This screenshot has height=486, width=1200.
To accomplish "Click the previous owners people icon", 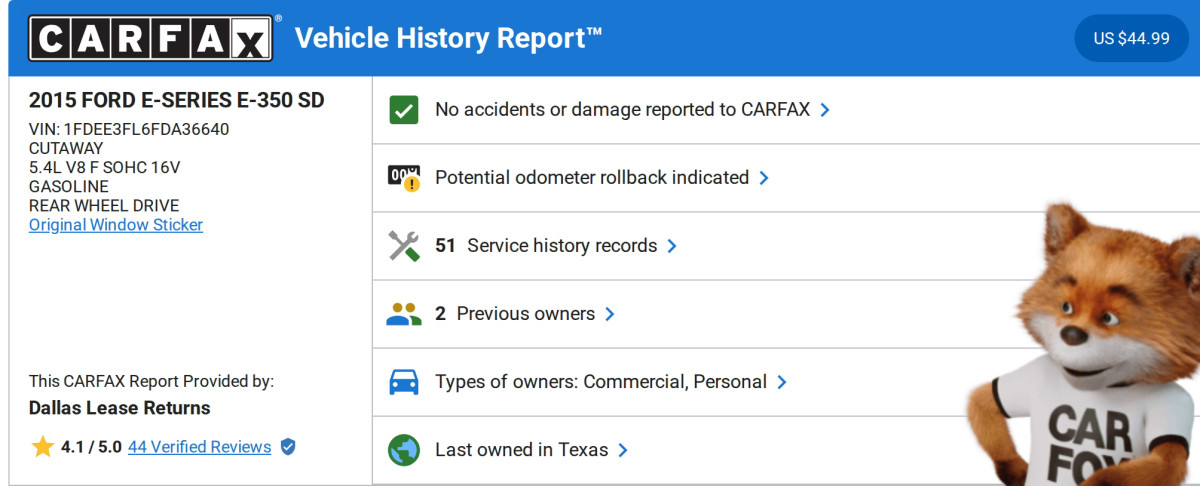I will click(404, 314).
